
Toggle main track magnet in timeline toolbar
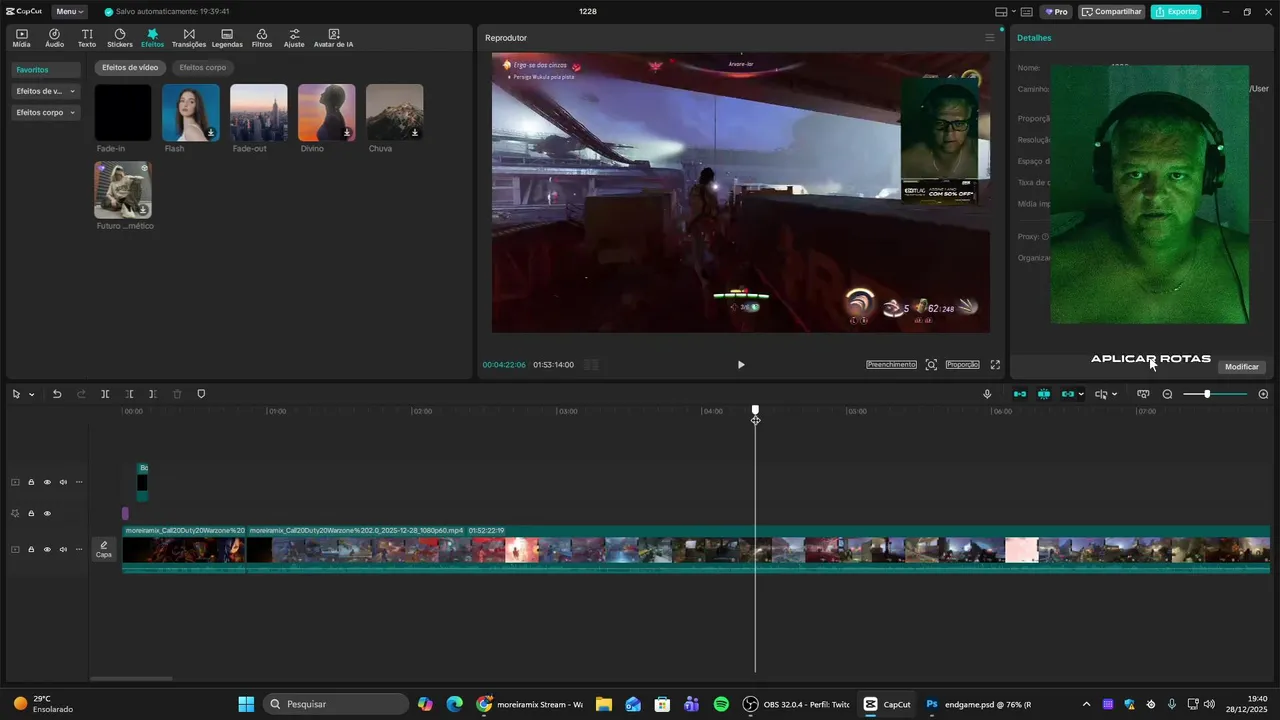click(1020, 394)
